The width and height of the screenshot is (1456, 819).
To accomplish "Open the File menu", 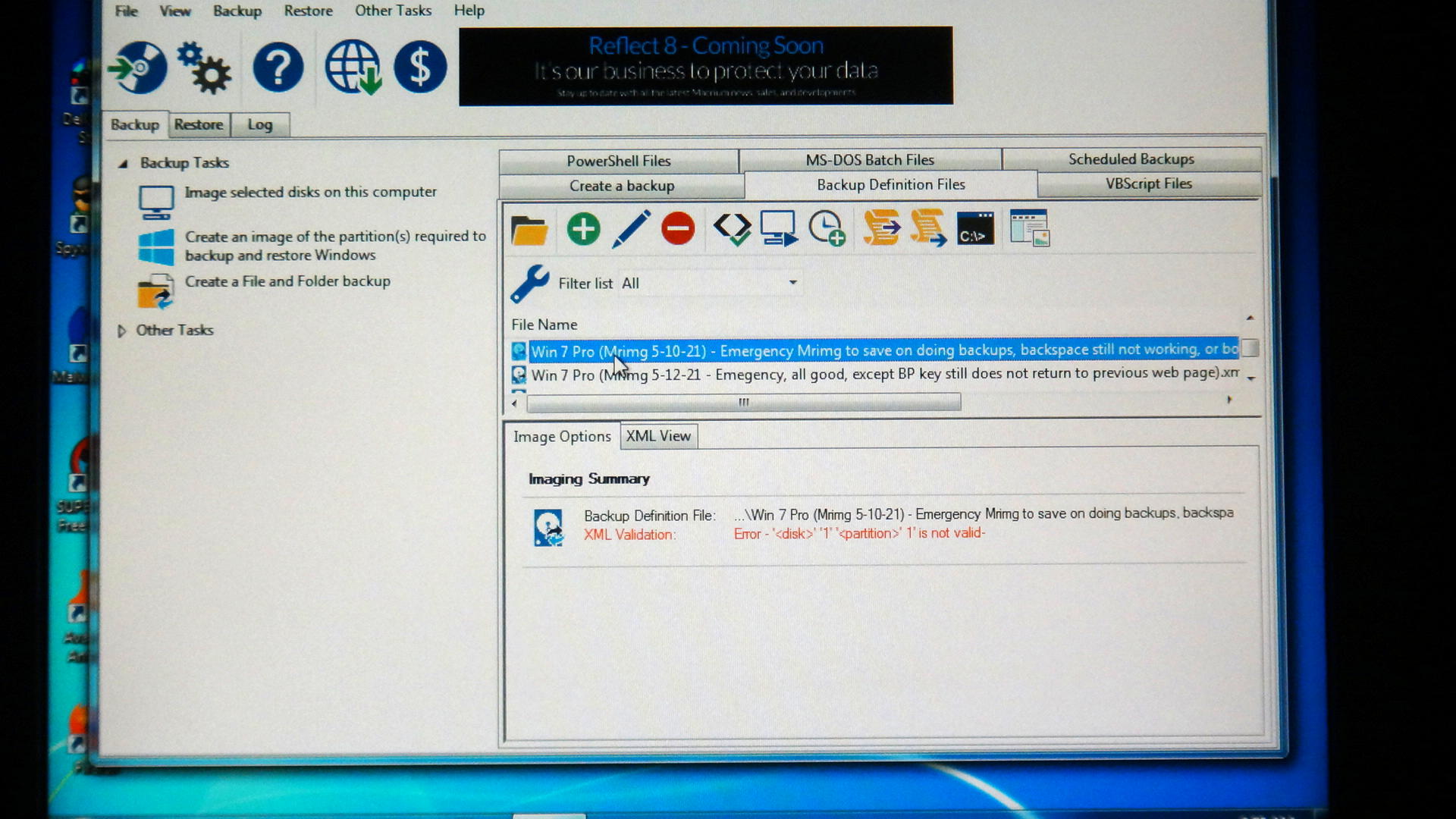I will pos(126,11).
